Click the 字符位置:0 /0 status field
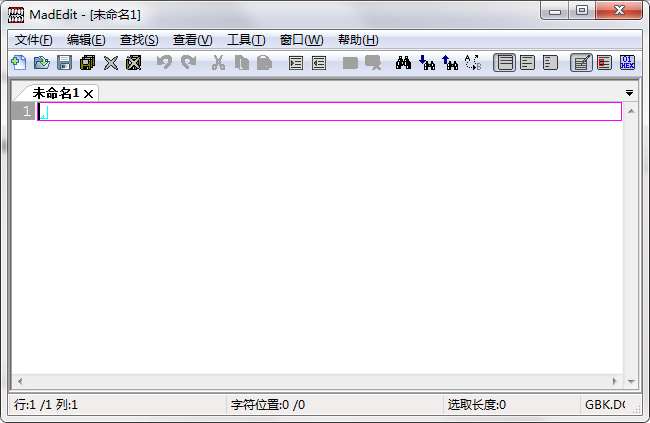Image resolution: width=650 pixels, height=423 pixels. click(x=335, y=405)
